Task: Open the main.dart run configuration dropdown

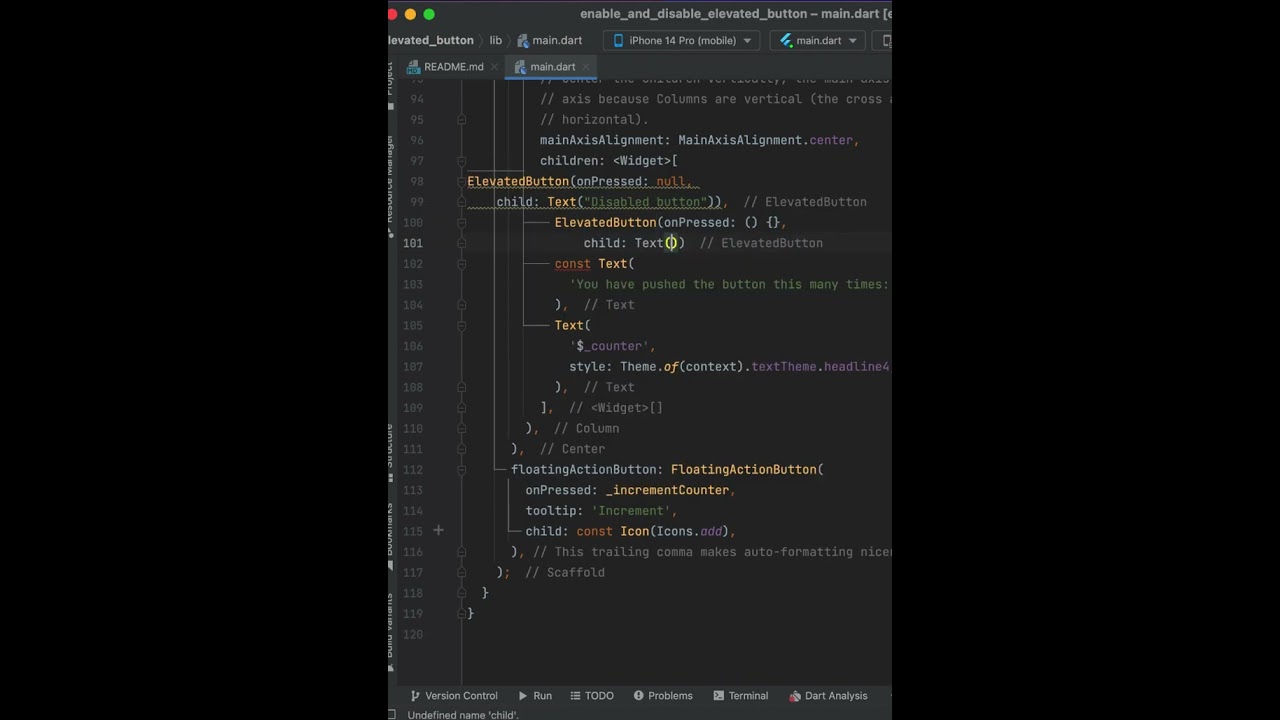Action: [819, 41]
